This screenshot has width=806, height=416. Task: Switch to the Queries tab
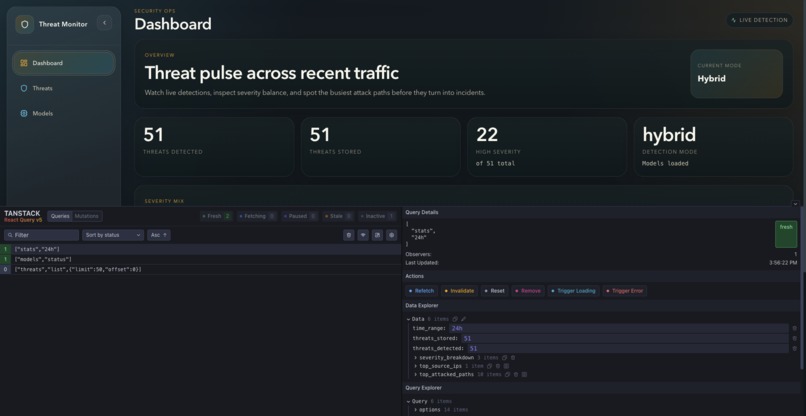point(60,216)
